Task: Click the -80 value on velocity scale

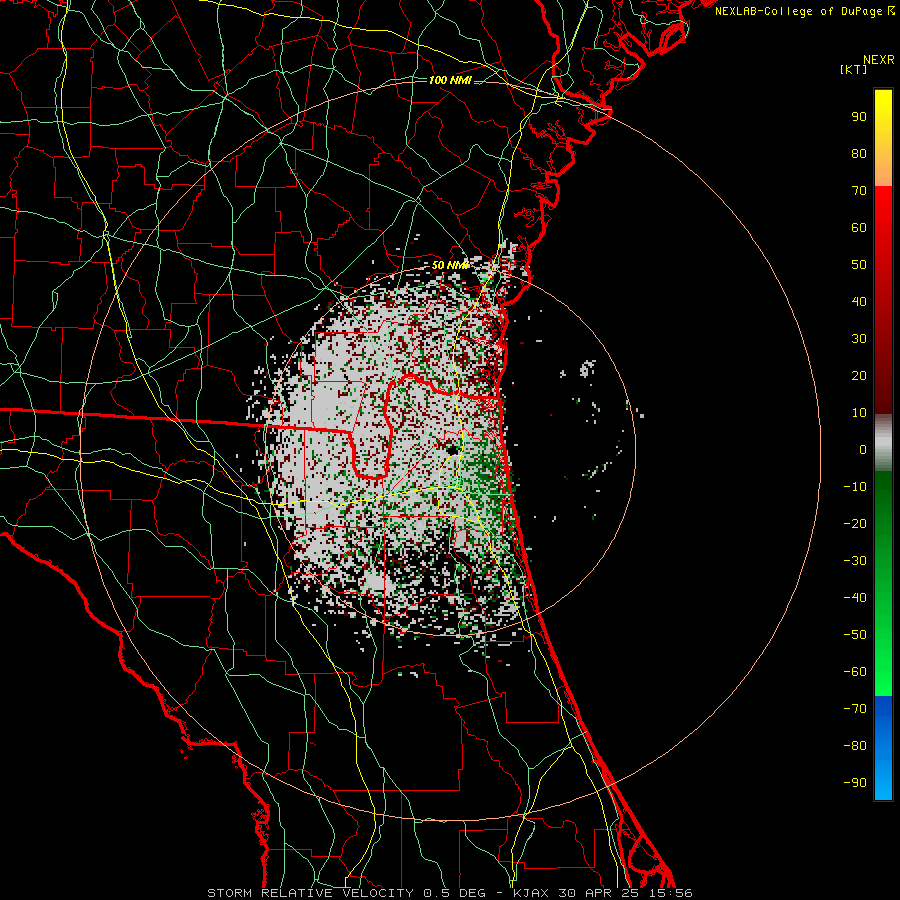Action: [855, 746]
